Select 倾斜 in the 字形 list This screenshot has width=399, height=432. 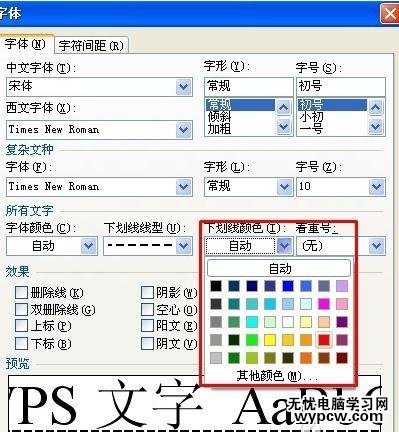pos(240,117)
